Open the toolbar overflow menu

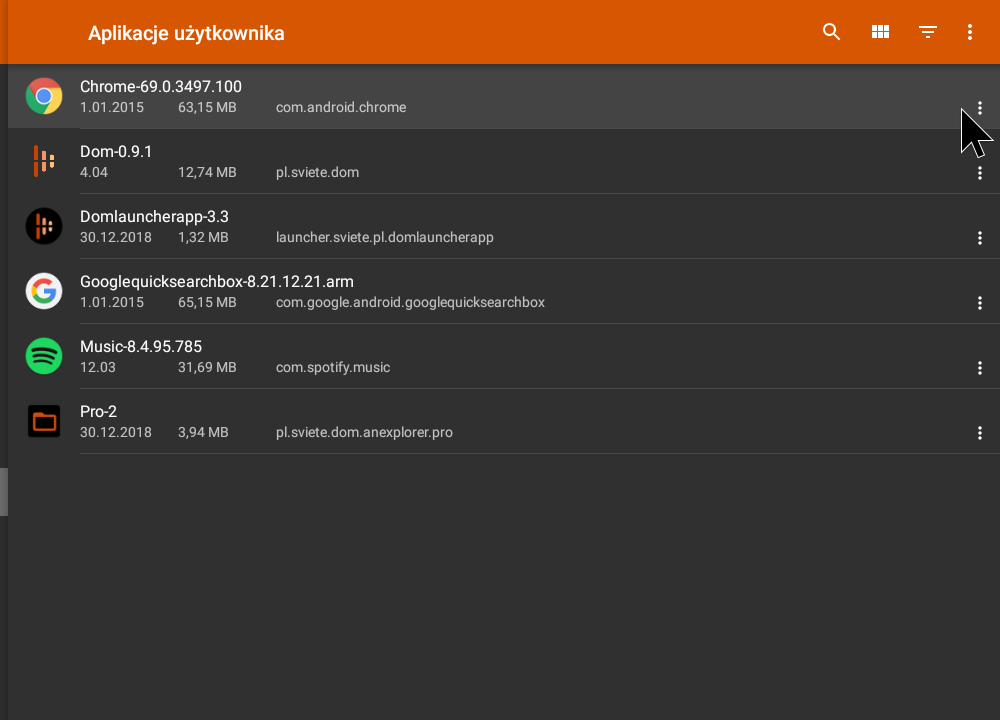970,32
